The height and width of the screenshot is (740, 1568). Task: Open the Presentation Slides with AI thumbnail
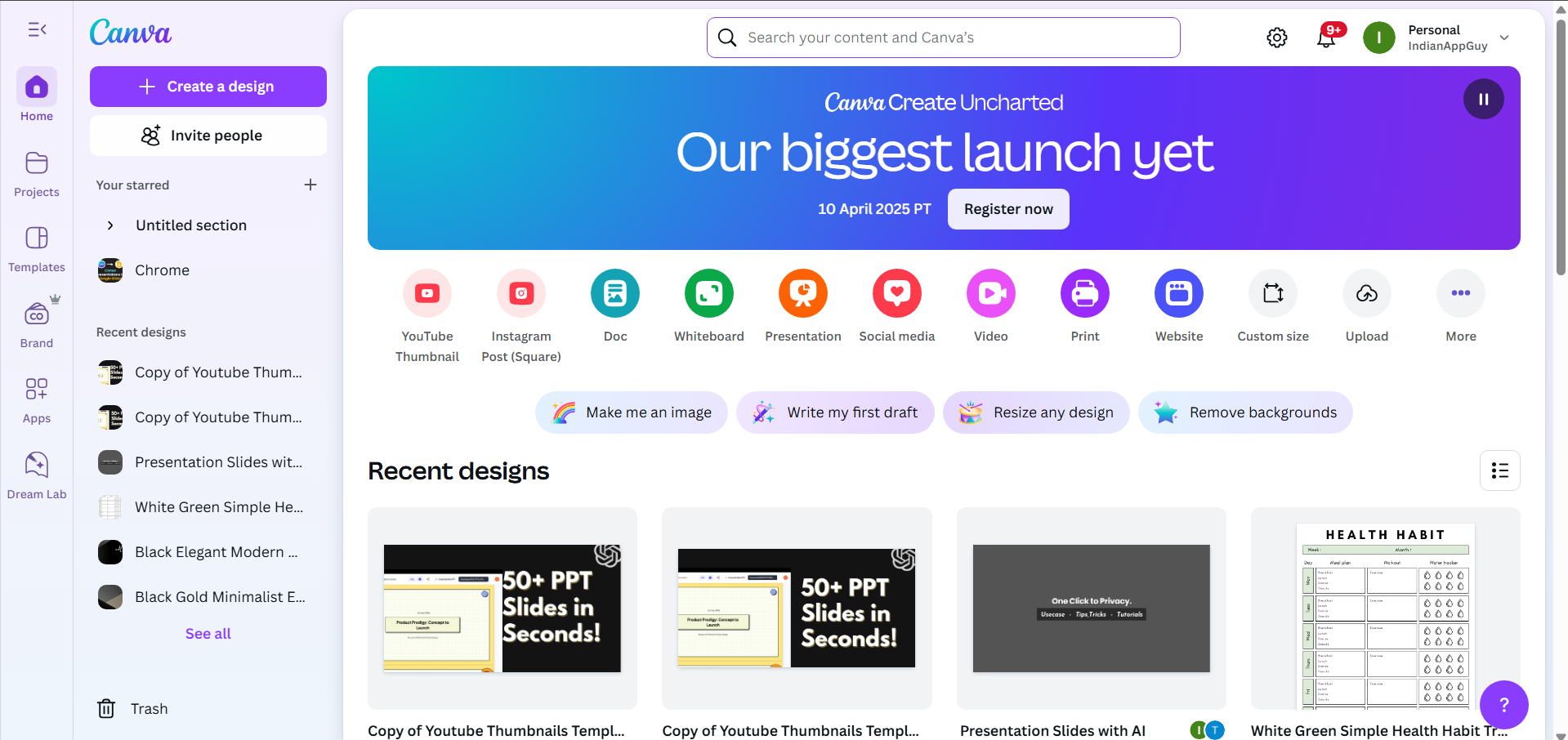click(1092, 608)
